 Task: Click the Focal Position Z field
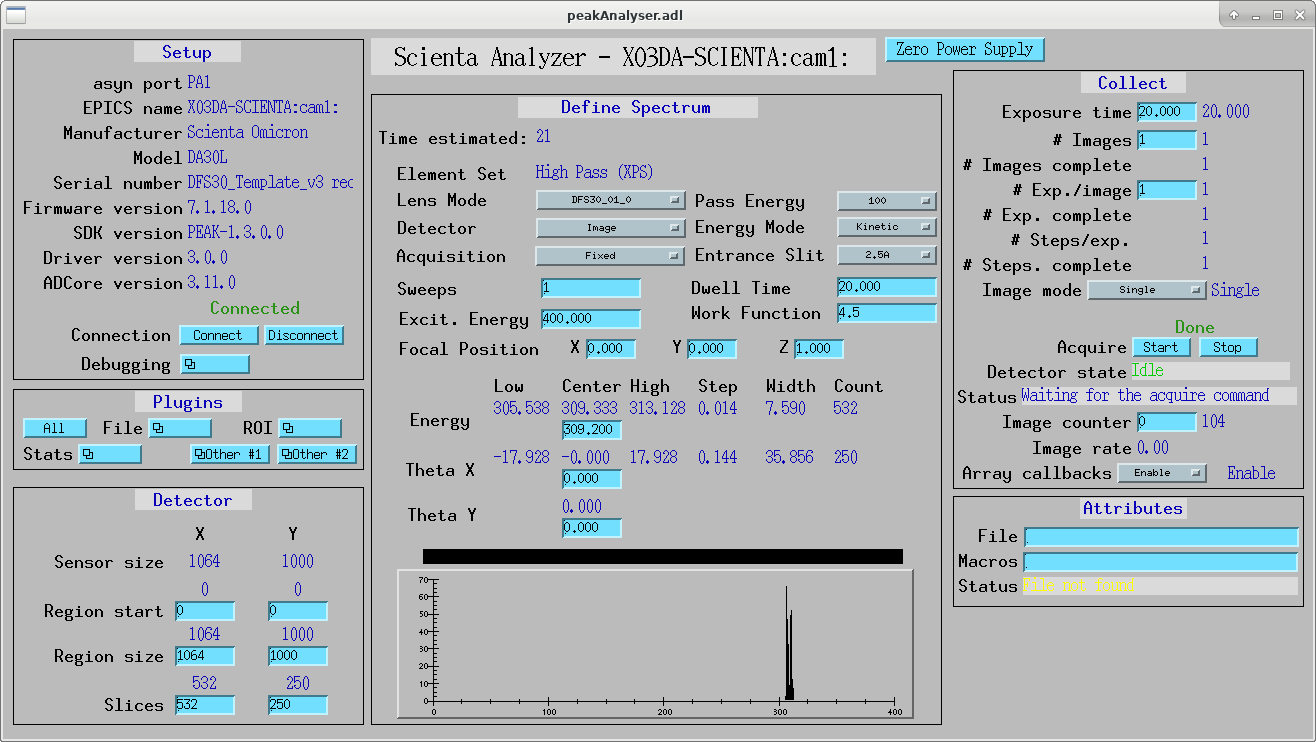tap(819, 349)
